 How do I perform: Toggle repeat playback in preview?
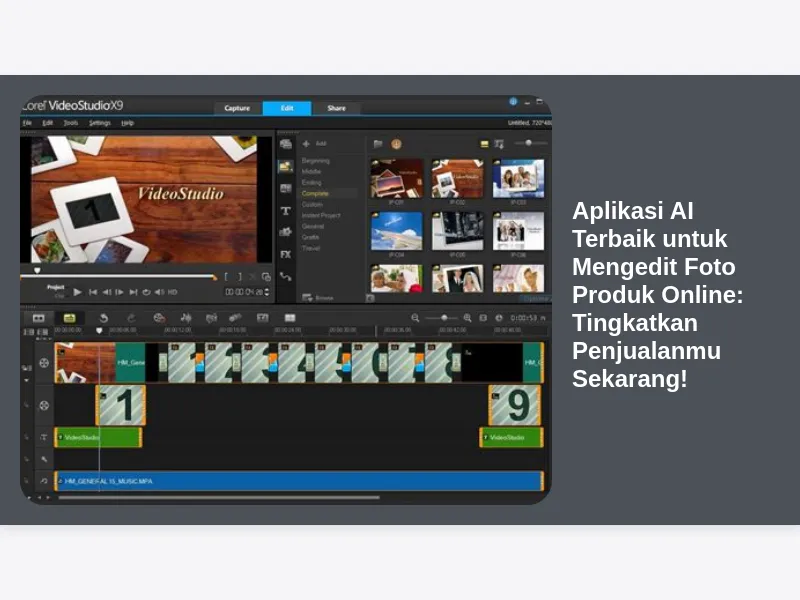pos(146,292)
